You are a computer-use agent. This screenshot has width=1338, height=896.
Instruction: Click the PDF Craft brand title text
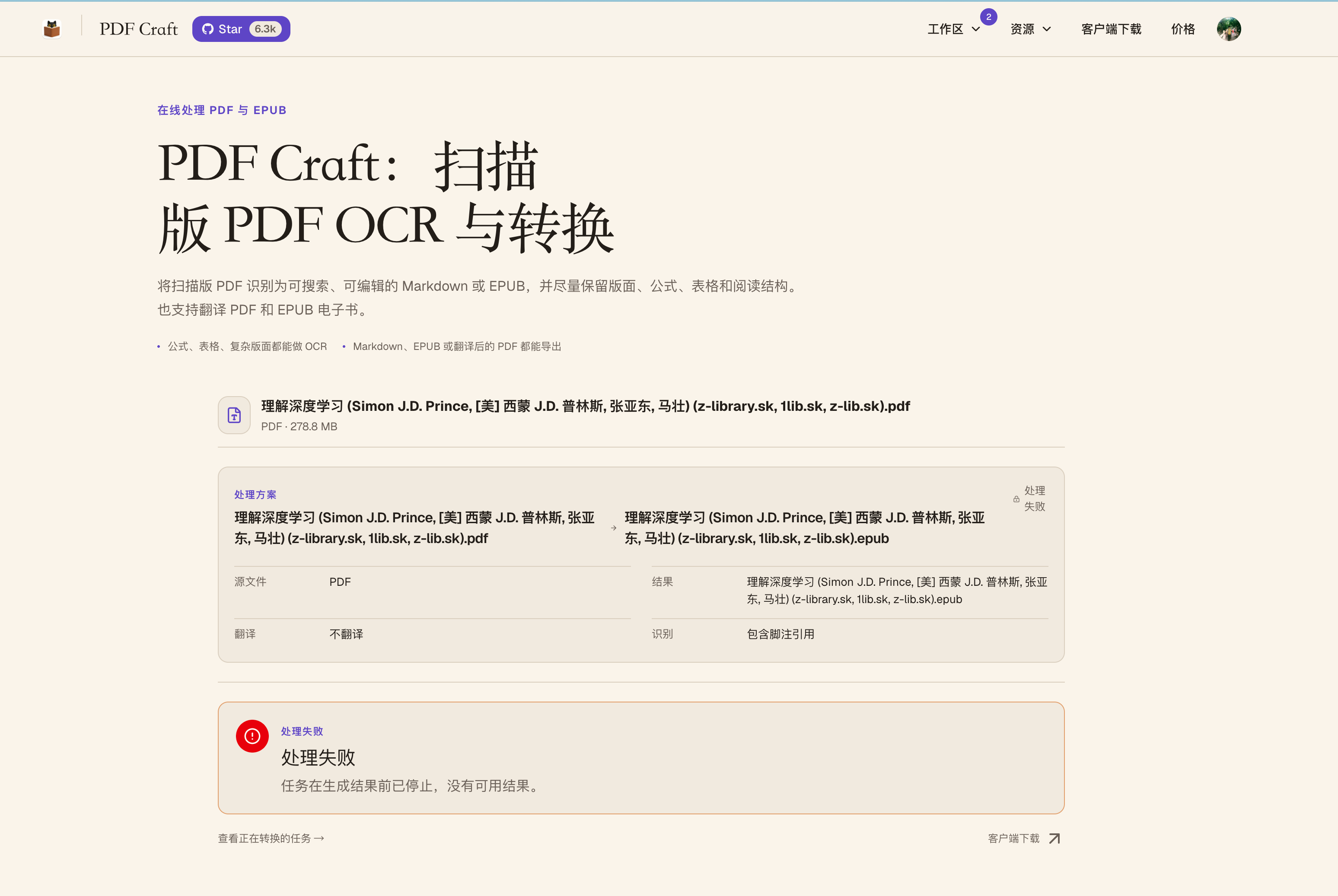pyautogui.click(x=138, y=29)
